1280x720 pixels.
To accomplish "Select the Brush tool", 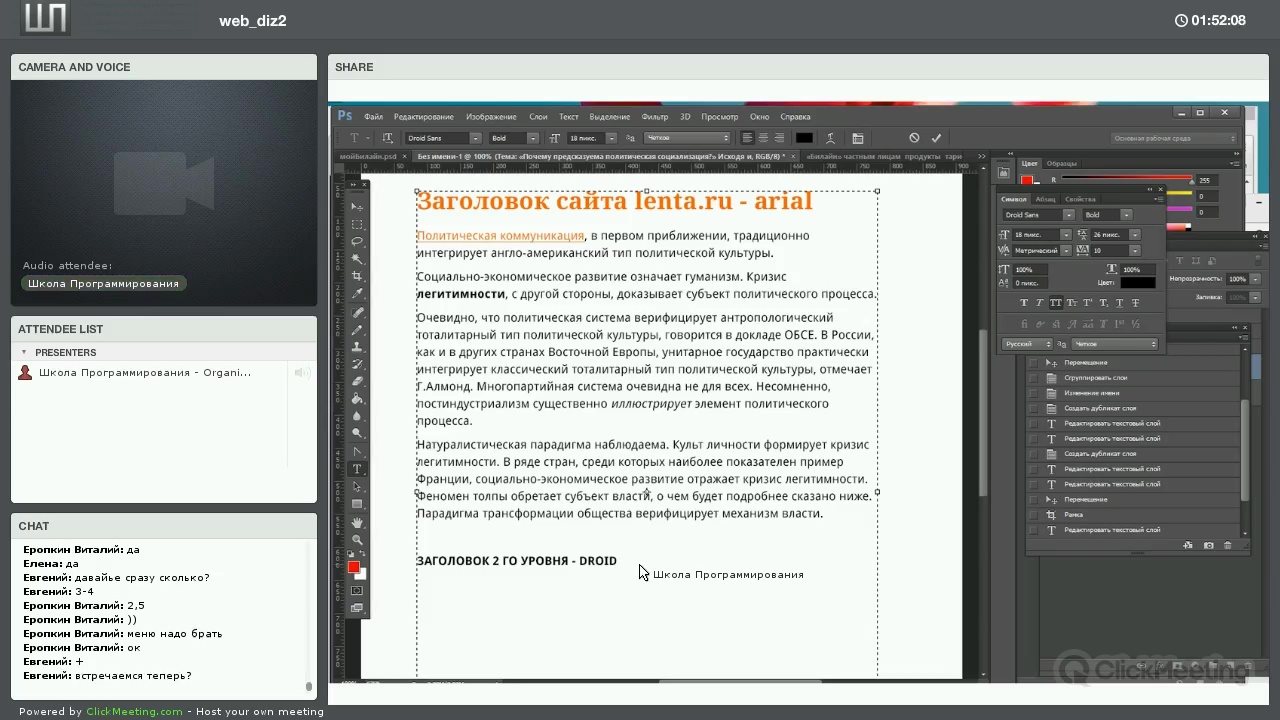I will 357,329.
